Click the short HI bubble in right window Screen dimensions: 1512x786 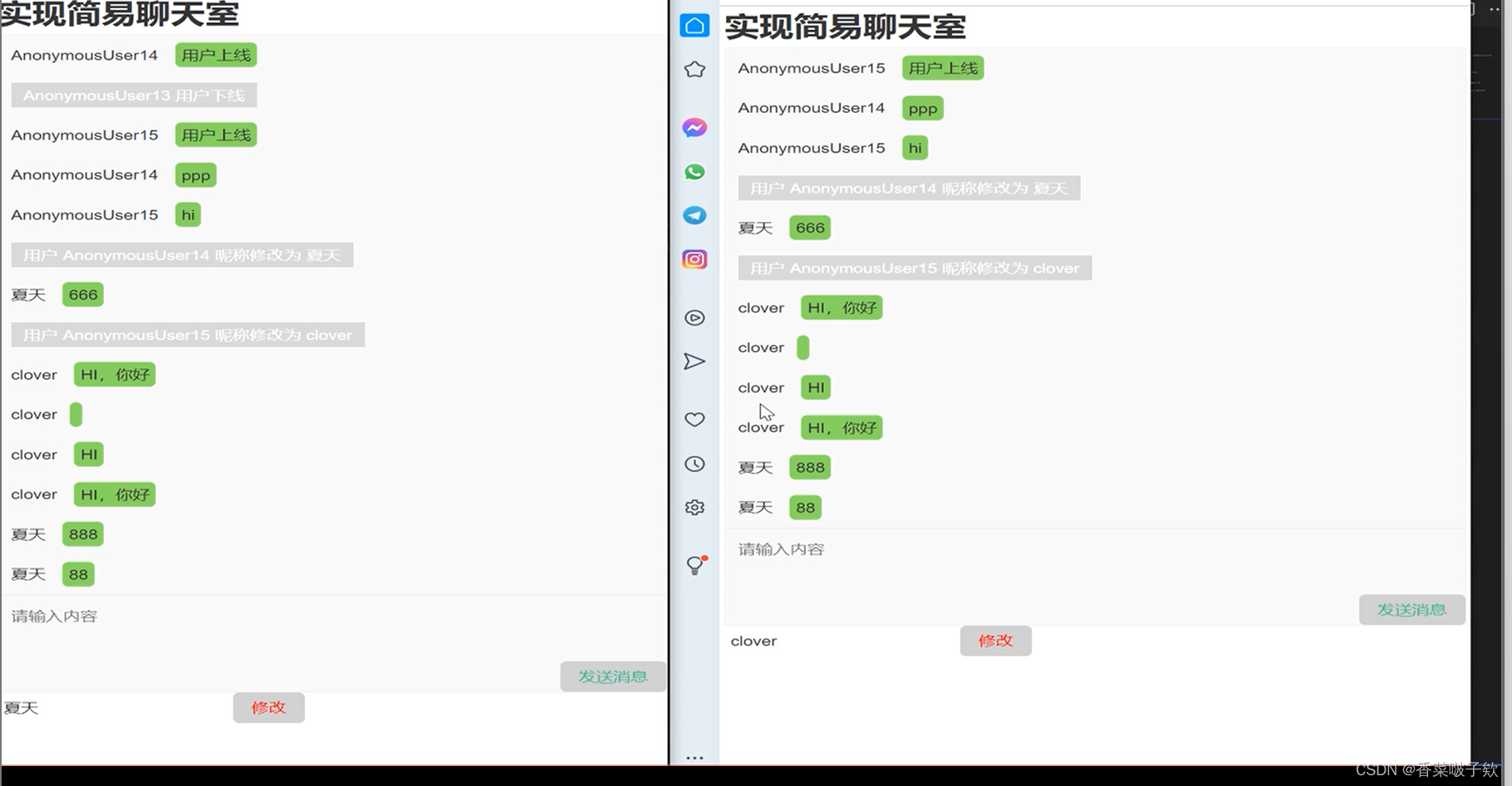click(x=816, y=387)
